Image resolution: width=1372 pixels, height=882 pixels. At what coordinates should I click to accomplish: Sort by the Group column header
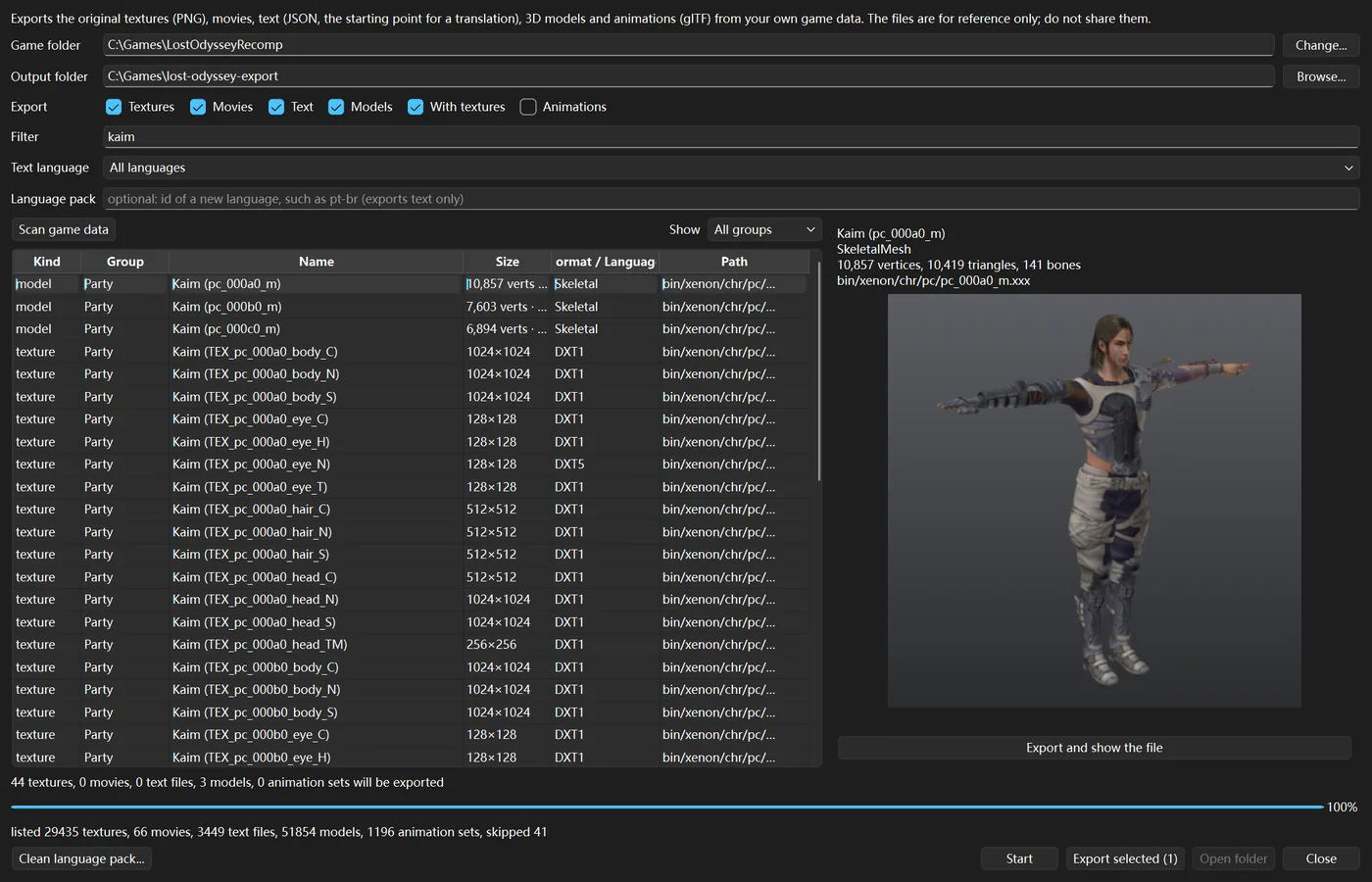pos(124,262)
